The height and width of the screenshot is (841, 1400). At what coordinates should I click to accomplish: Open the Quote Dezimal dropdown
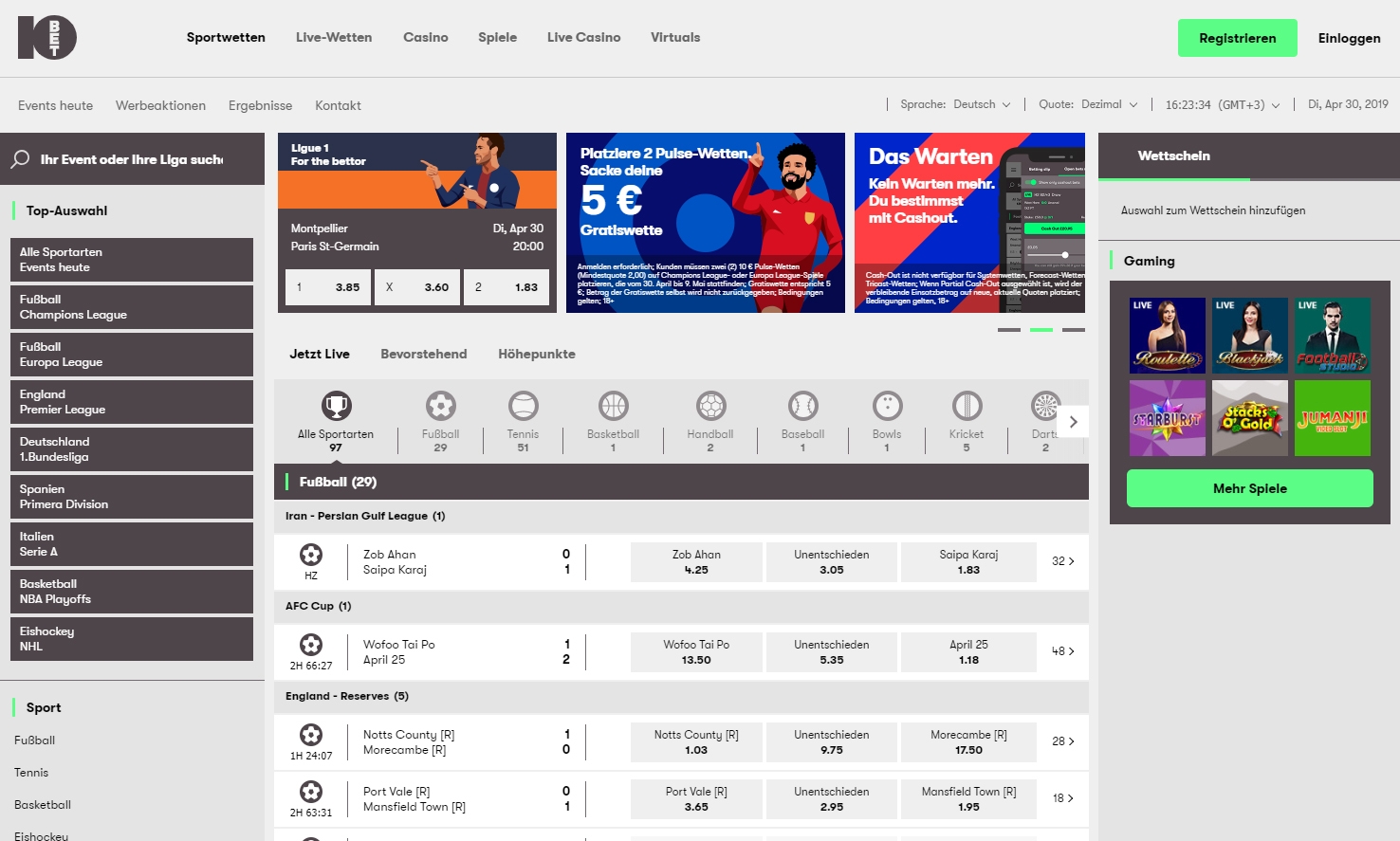coord(1108,104)
